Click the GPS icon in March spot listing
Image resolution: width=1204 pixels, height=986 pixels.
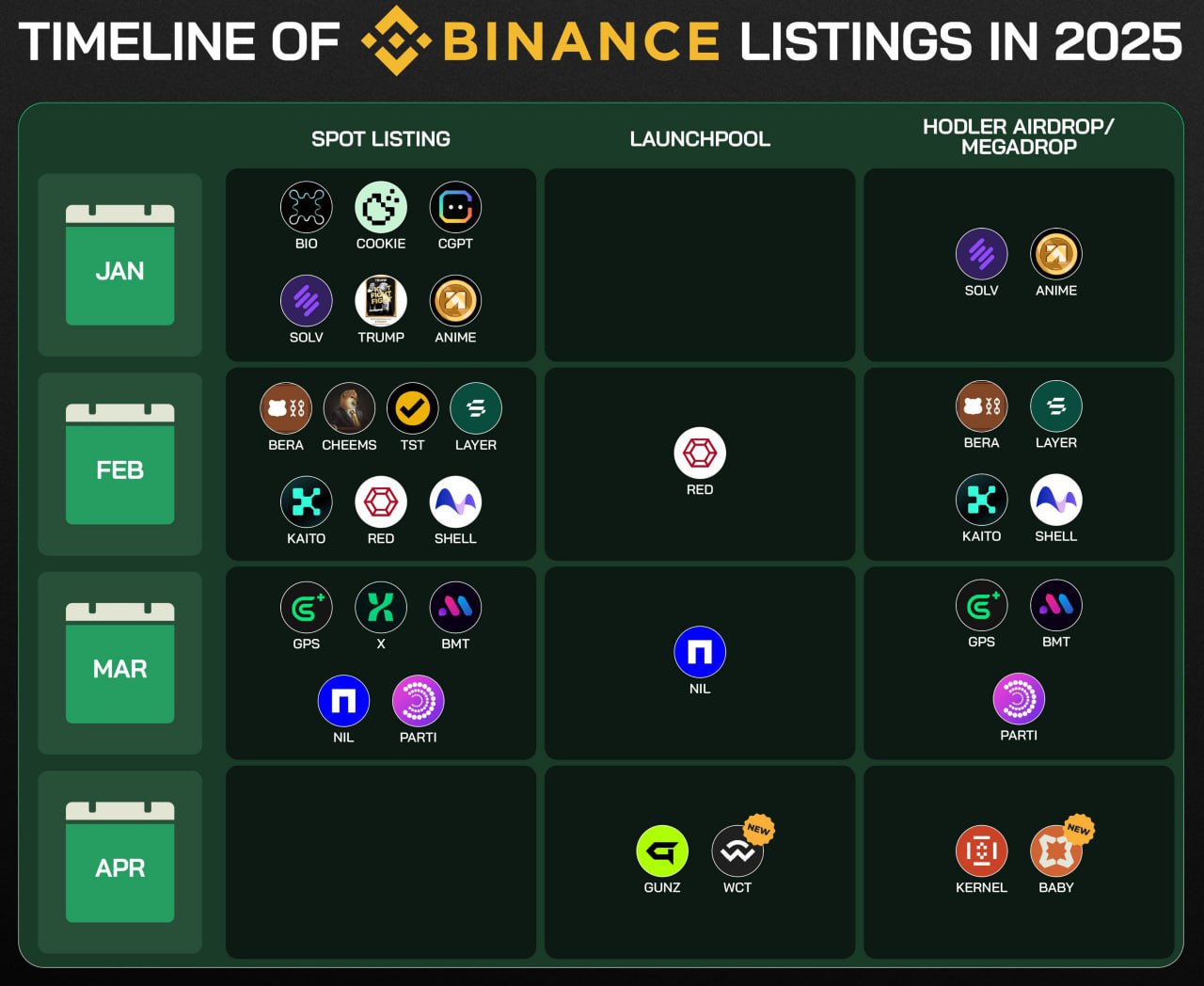307,608
